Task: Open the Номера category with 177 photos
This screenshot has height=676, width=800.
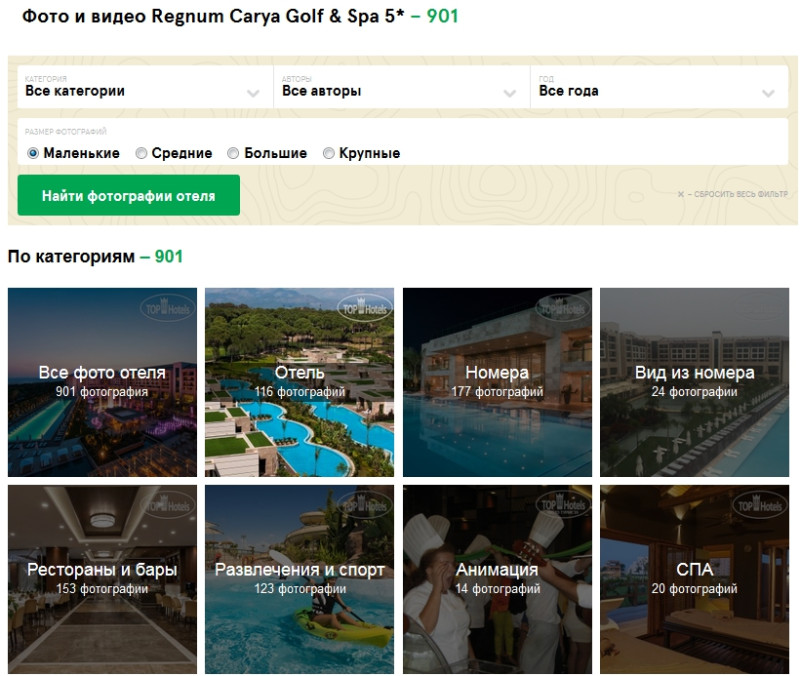Action: point(497,382)
